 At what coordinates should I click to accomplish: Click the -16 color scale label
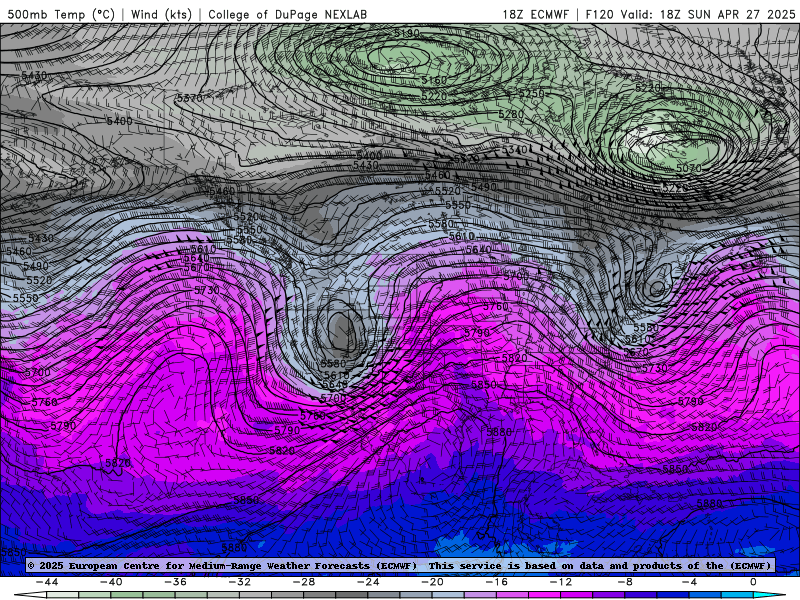coord(497,582)
